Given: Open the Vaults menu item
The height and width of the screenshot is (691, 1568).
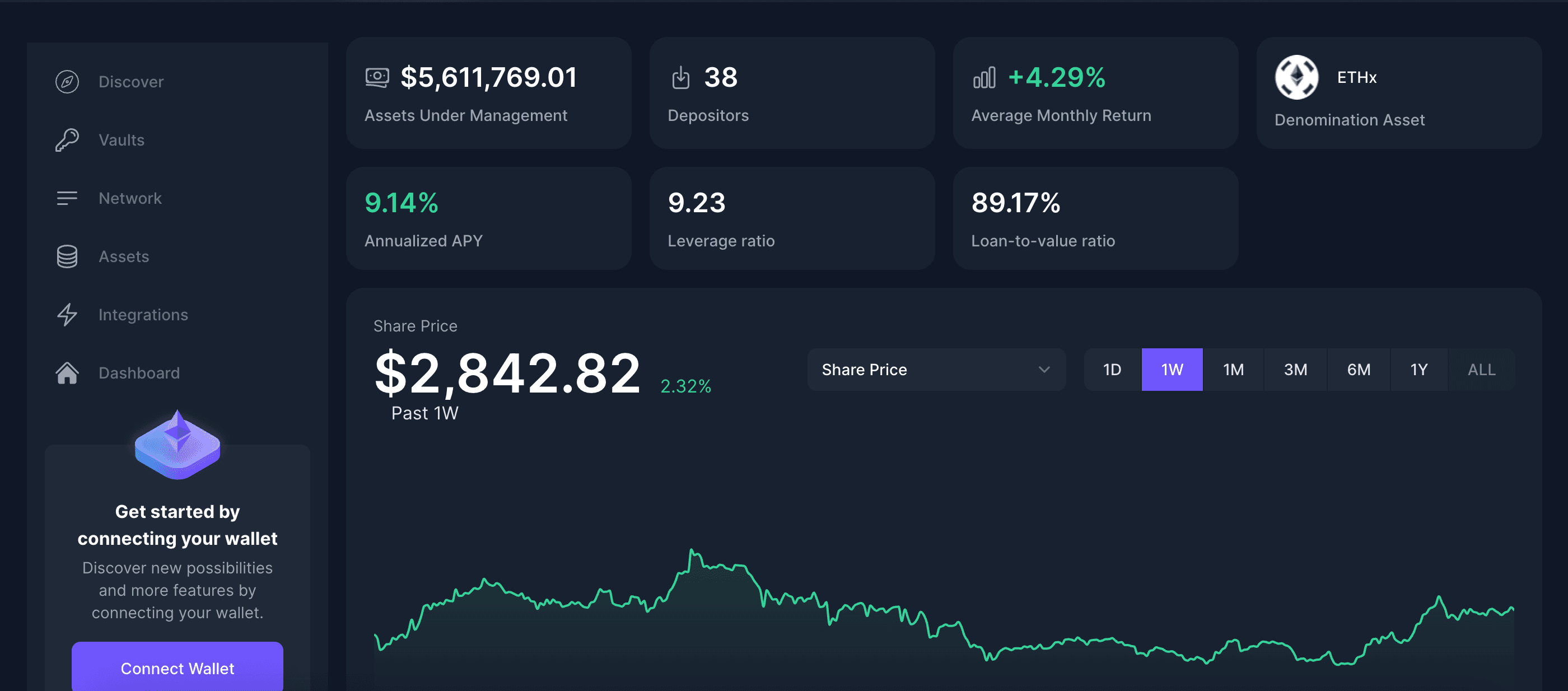Looking at the screenshot, I should pyautogui.click(x=122, y=140).
